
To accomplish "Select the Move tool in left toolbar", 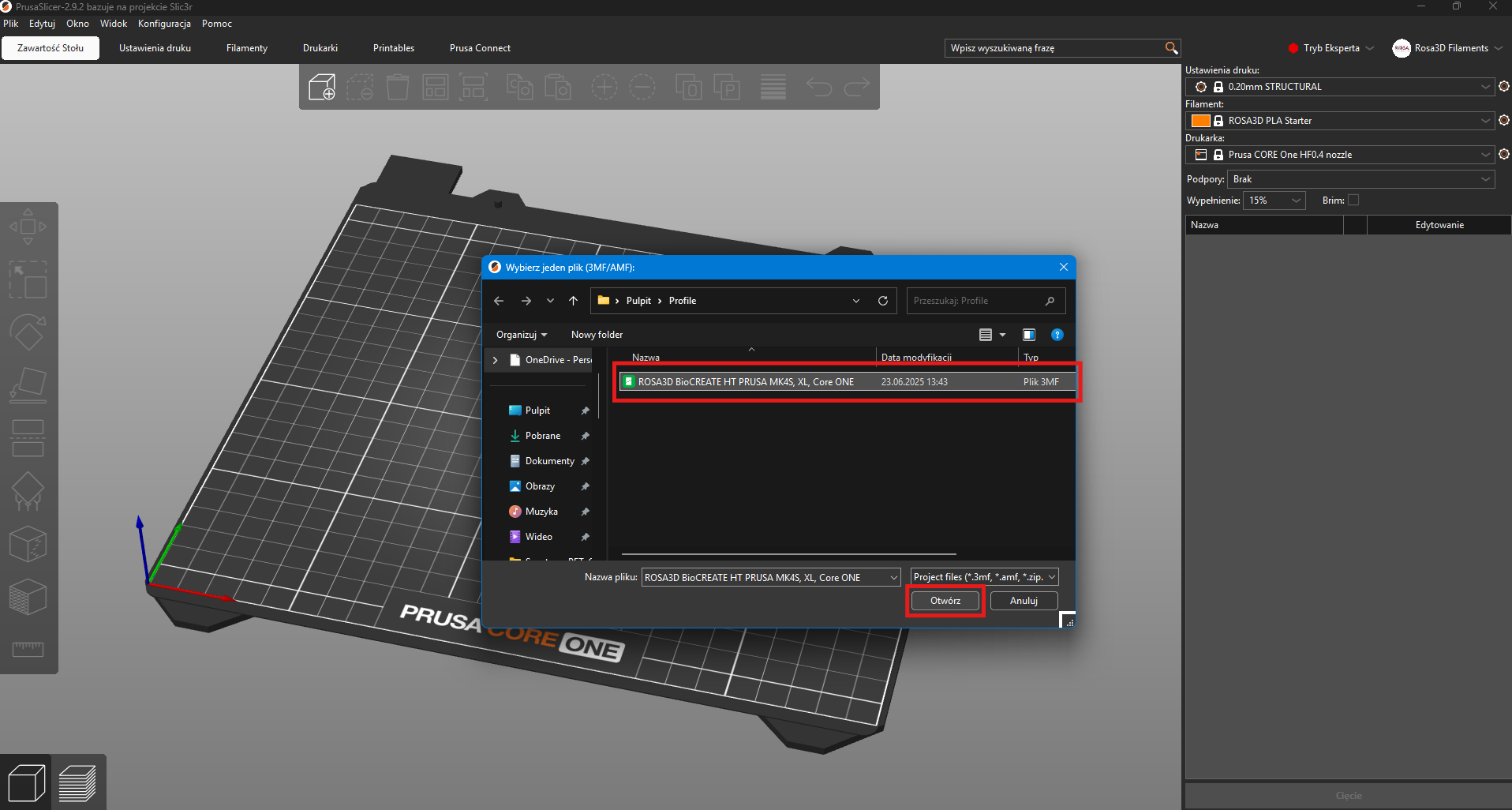I will click(28, 227).
